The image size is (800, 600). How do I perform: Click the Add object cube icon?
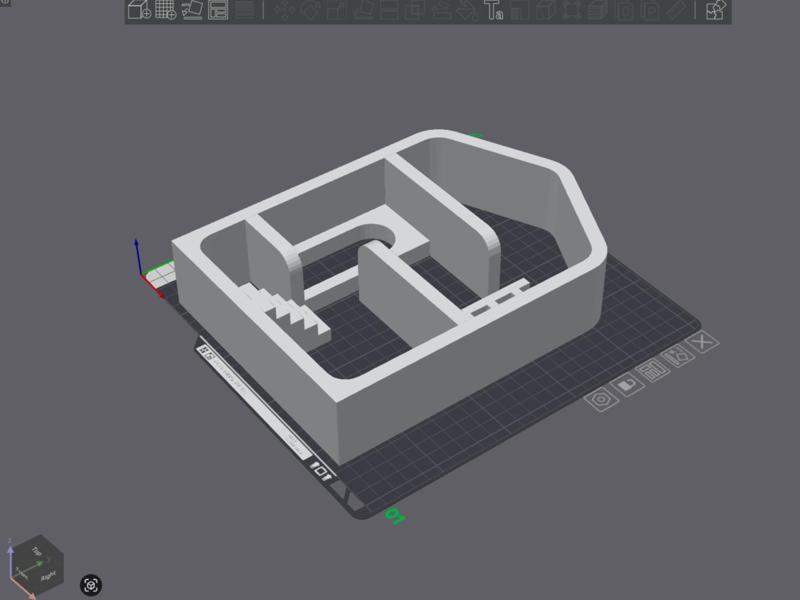coord(139,9)
